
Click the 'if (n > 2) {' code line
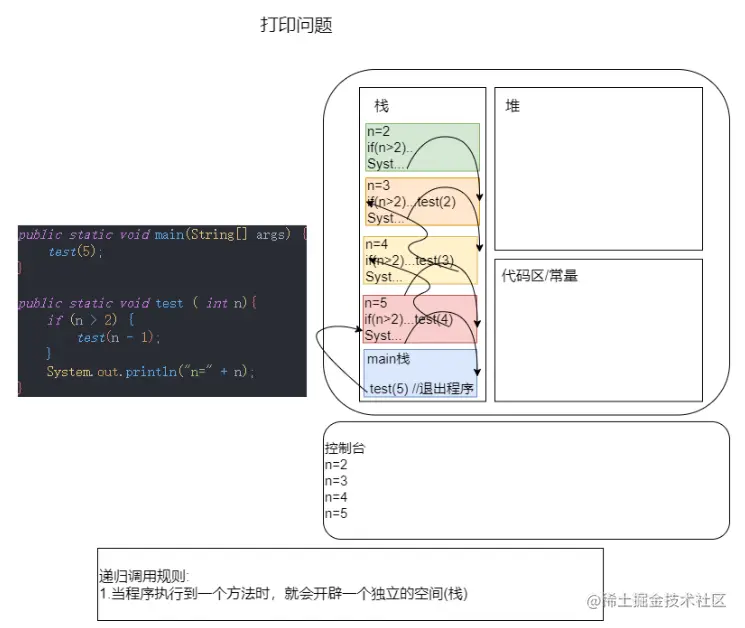(90, 320)
